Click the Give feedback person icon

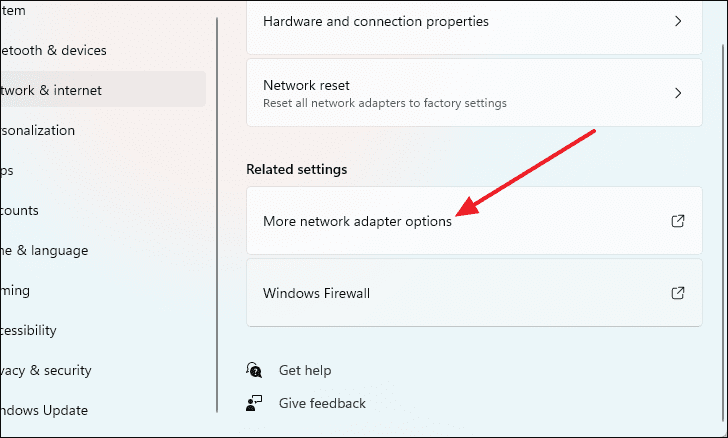[x=254, y=403]
